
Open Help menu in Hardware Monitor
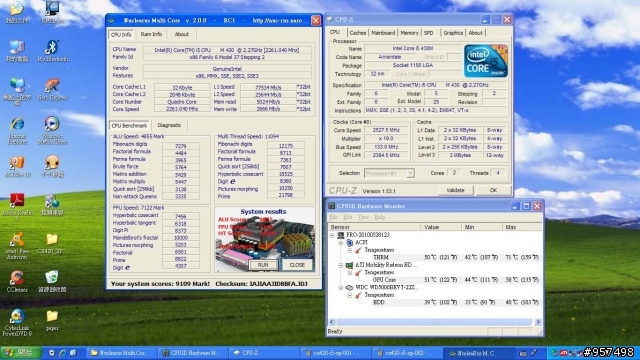380,217
